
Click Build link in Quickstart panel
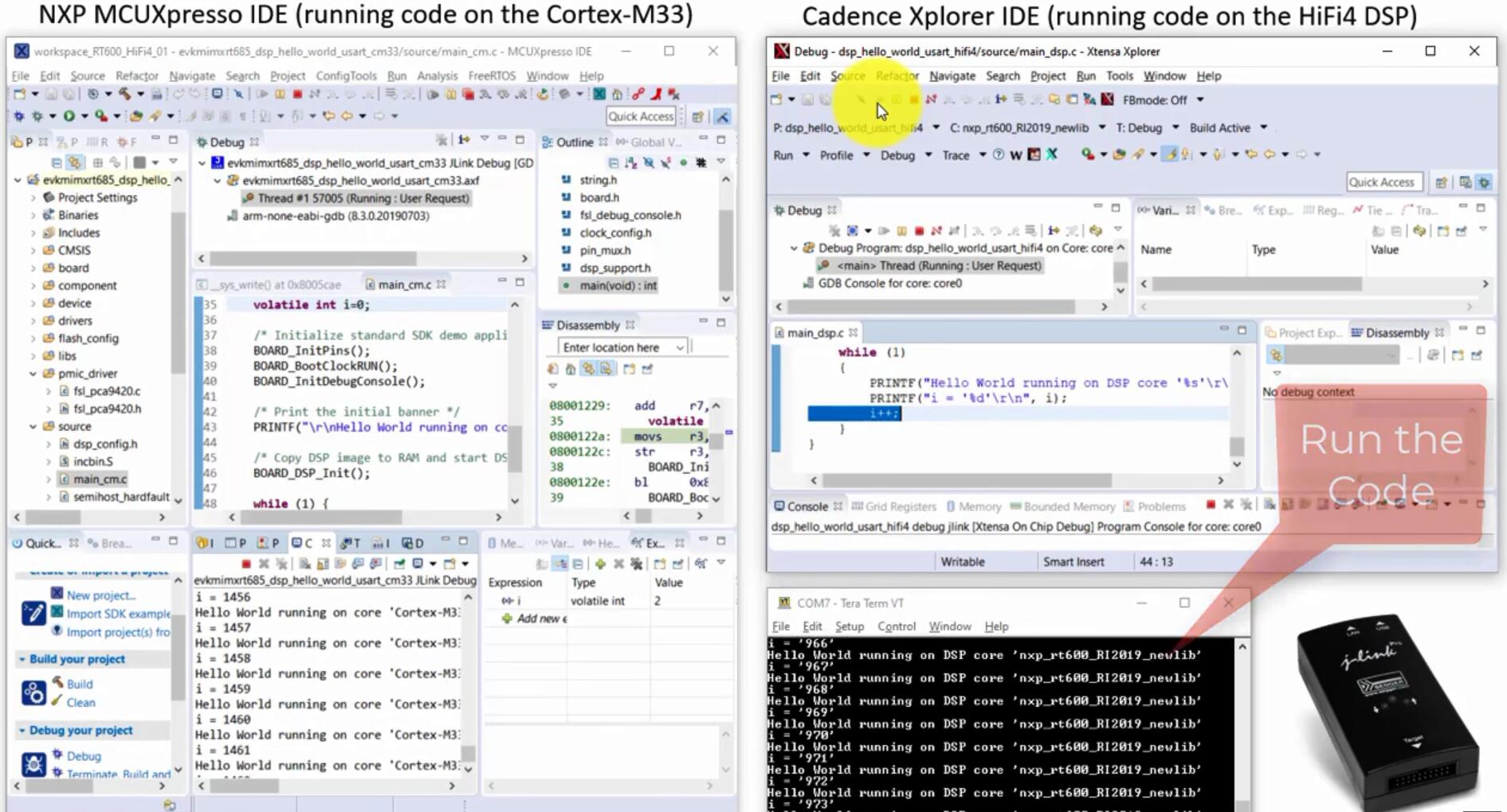click(80, 684)
